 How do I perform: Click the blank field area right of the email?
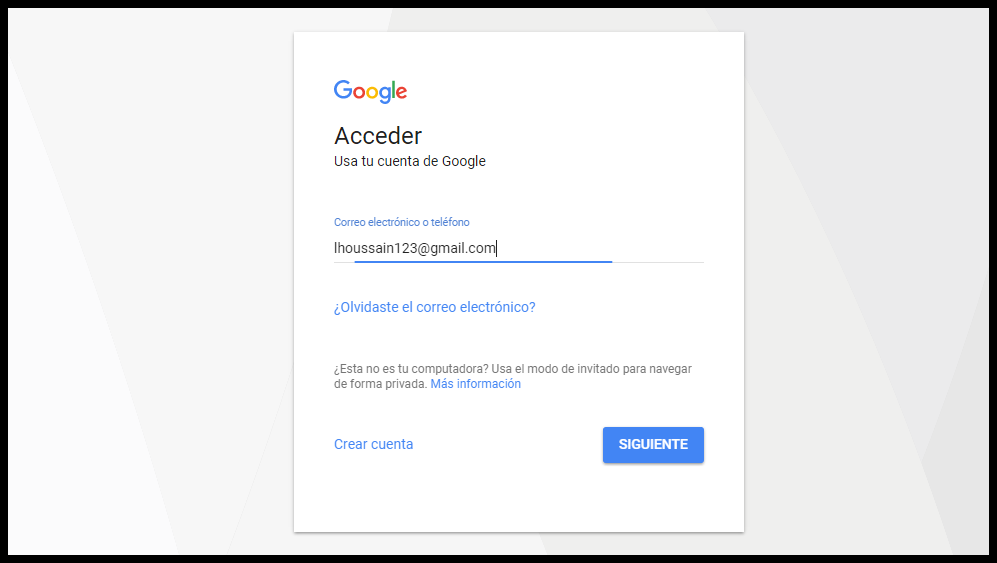point(620,248)
